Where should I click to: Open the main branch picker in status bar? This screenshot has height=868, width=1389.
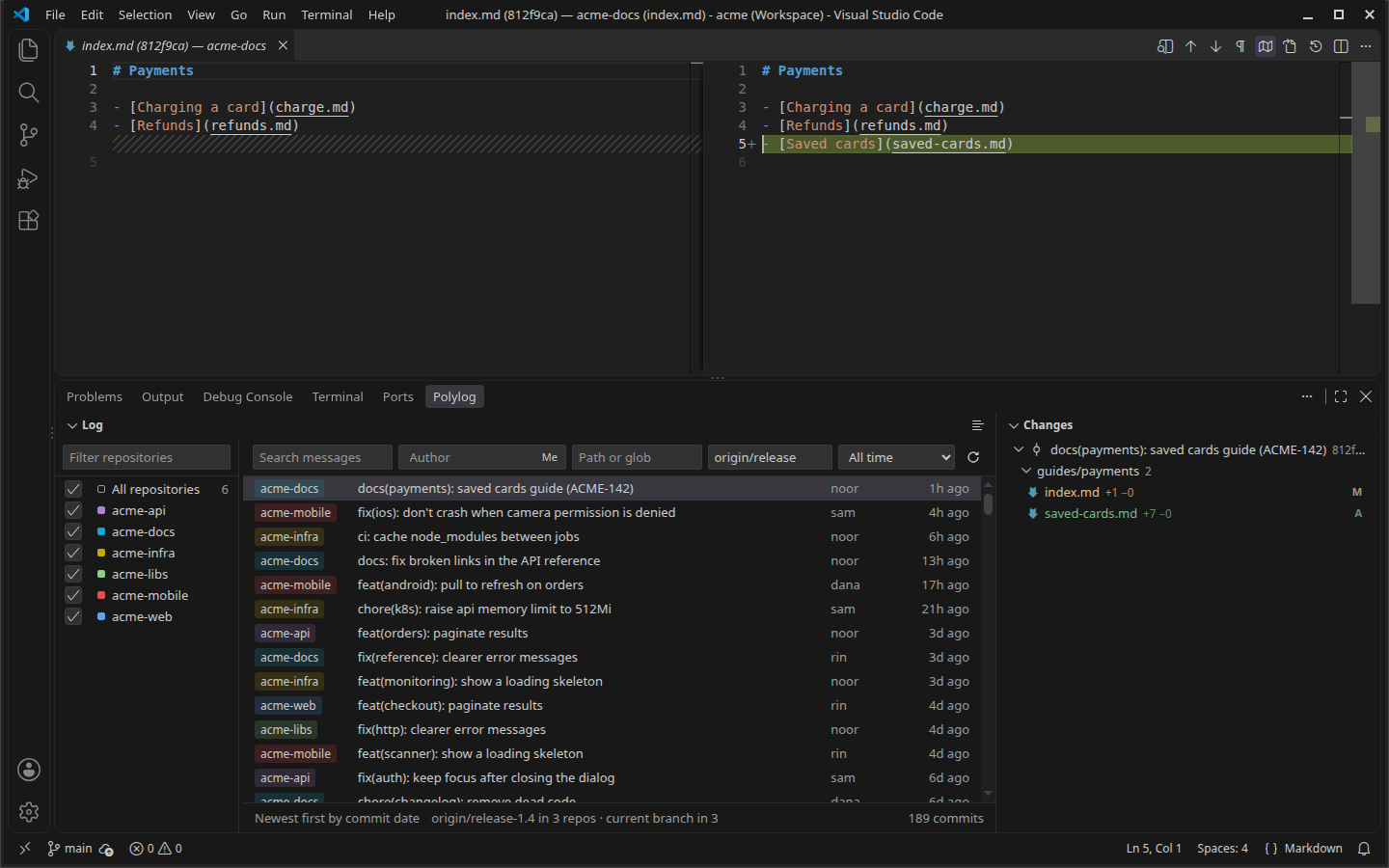coord(69,849)
